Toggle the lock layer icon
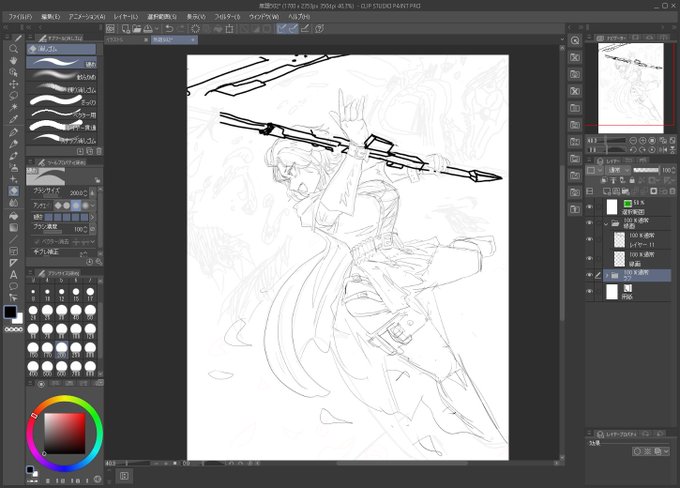 coord(632,180)
